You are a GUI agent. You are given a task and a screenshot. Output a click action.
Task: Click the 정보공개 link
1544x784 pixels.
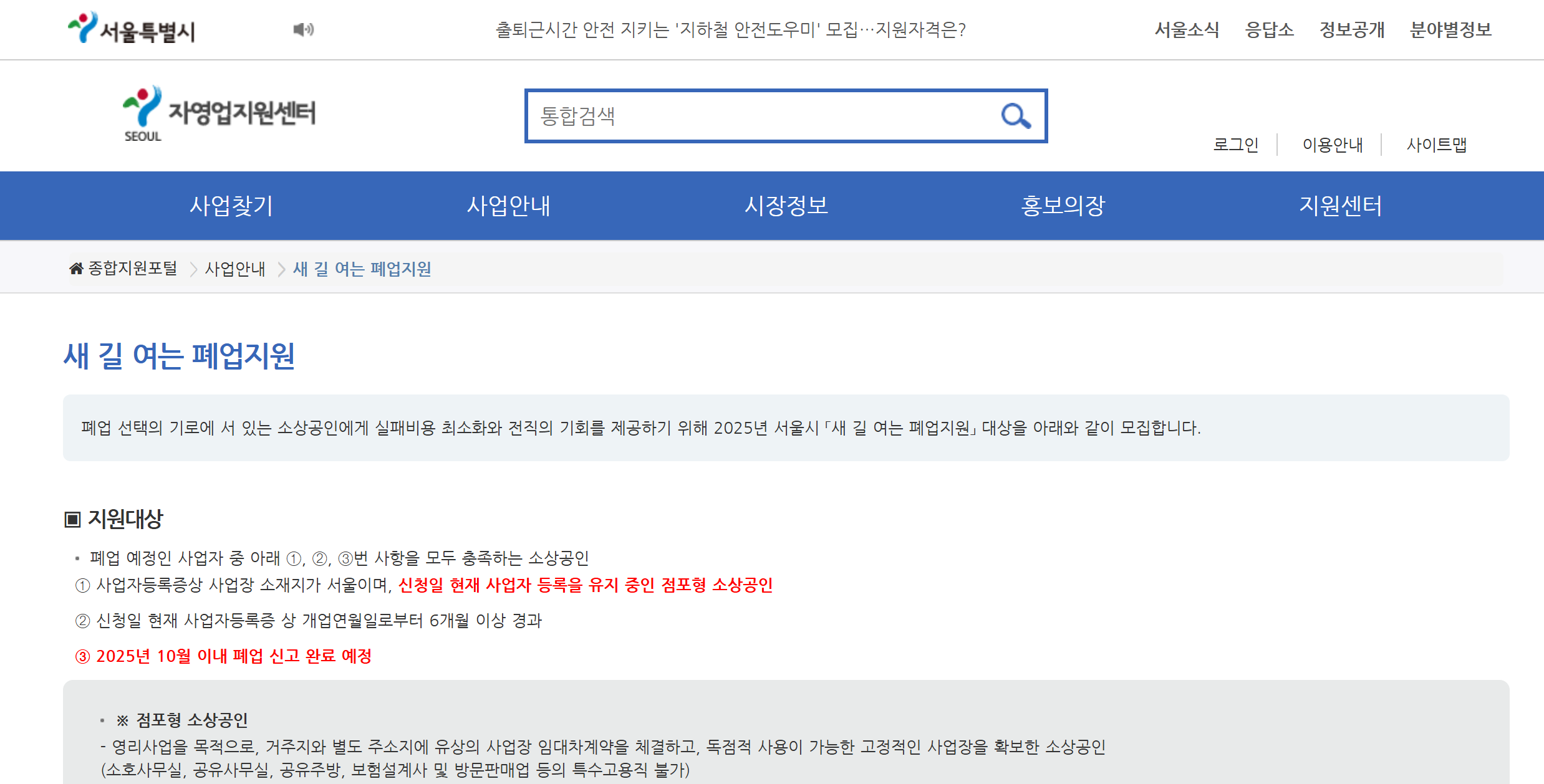1352,29
